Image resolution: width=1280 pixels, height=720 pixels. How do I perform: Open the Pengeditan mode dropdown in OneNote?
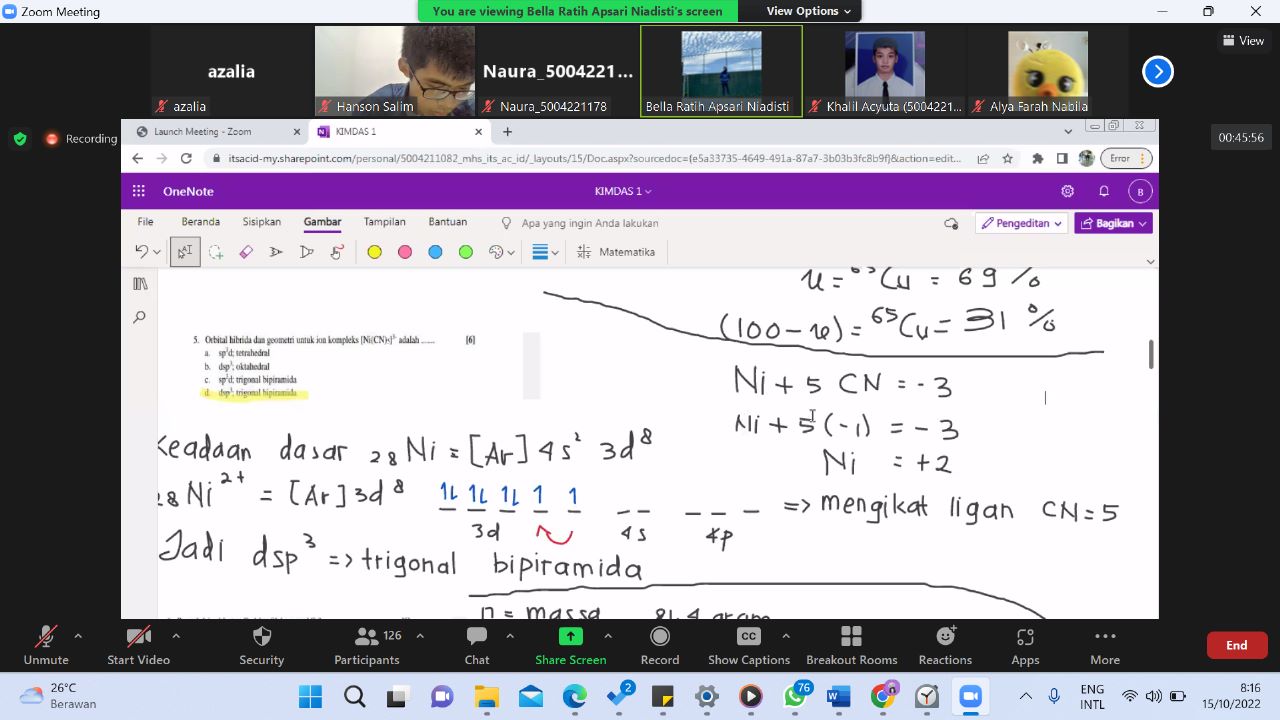[x=1022, y=223]
